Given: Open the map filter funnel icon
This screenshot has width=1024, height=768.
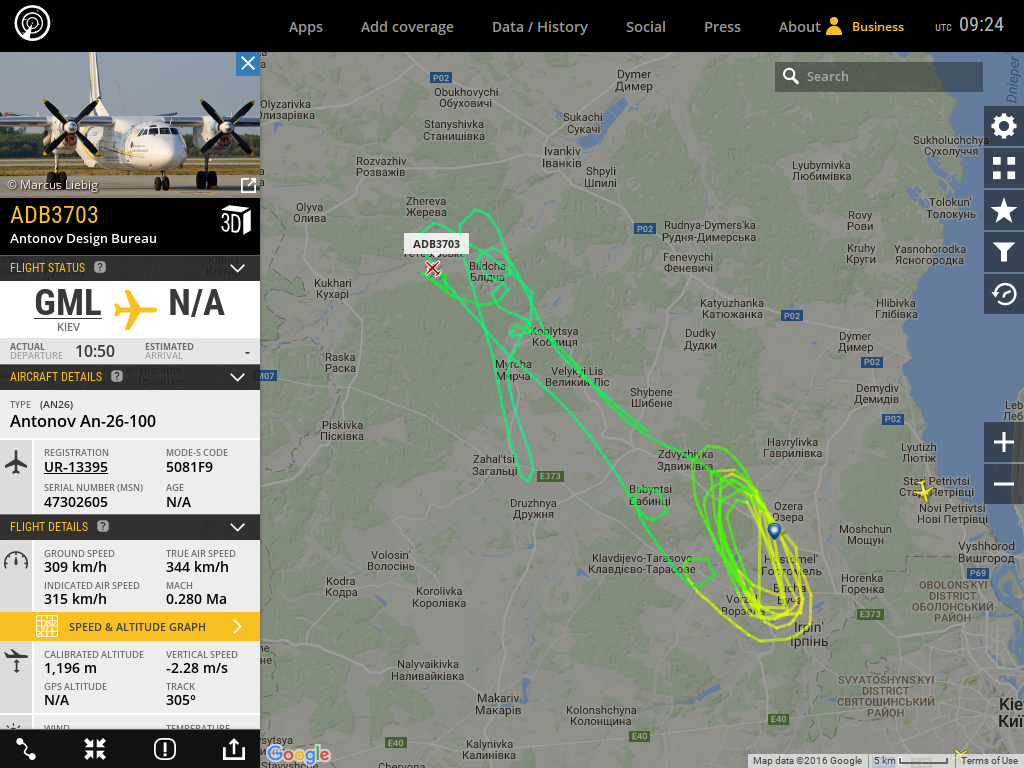Looking at the screenshot, I should tap(1004, 252).
